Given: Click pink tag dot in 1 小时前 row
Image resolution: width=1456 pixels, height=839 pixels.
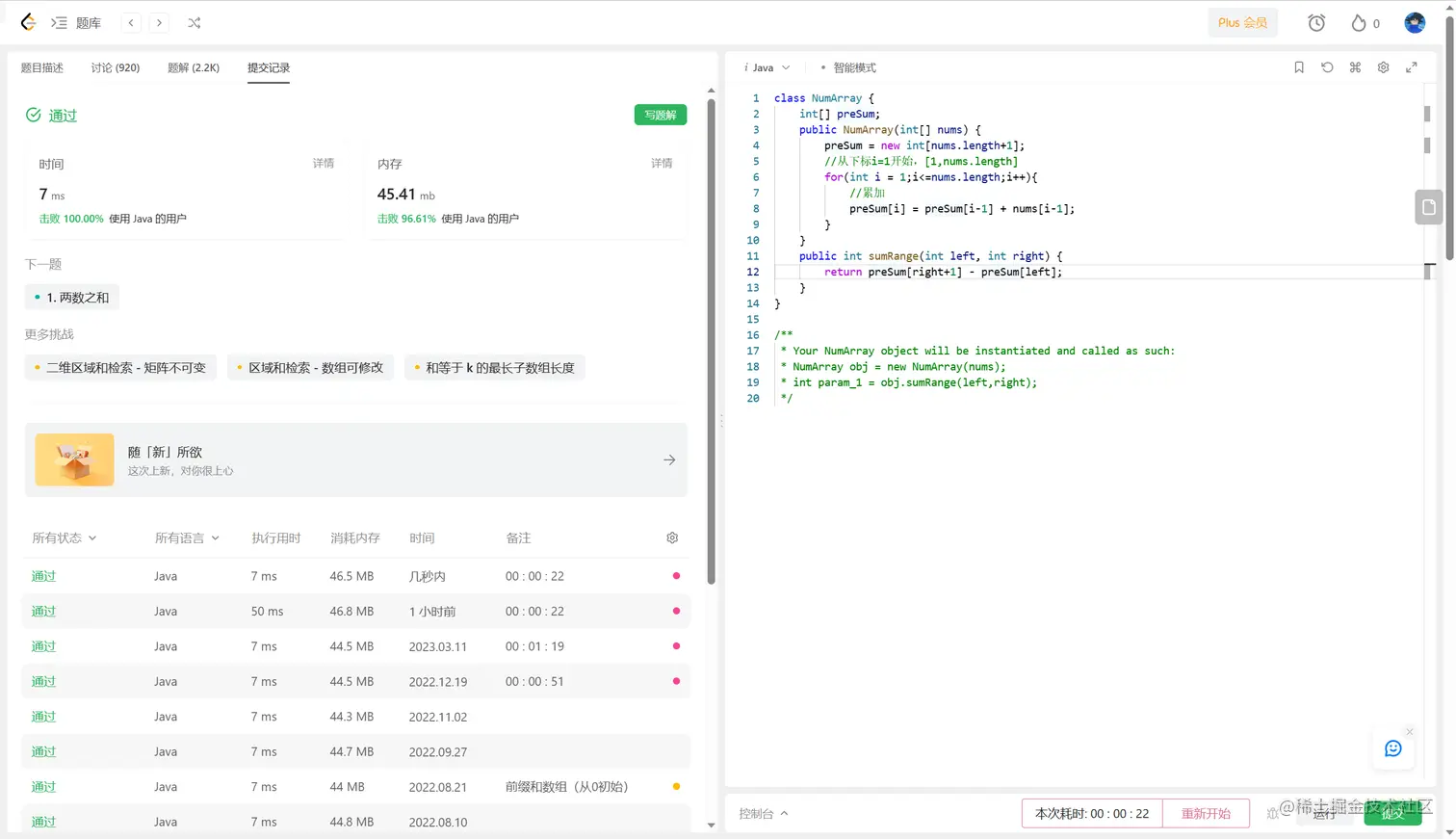Looking at the screenshot, I should 676,611.
